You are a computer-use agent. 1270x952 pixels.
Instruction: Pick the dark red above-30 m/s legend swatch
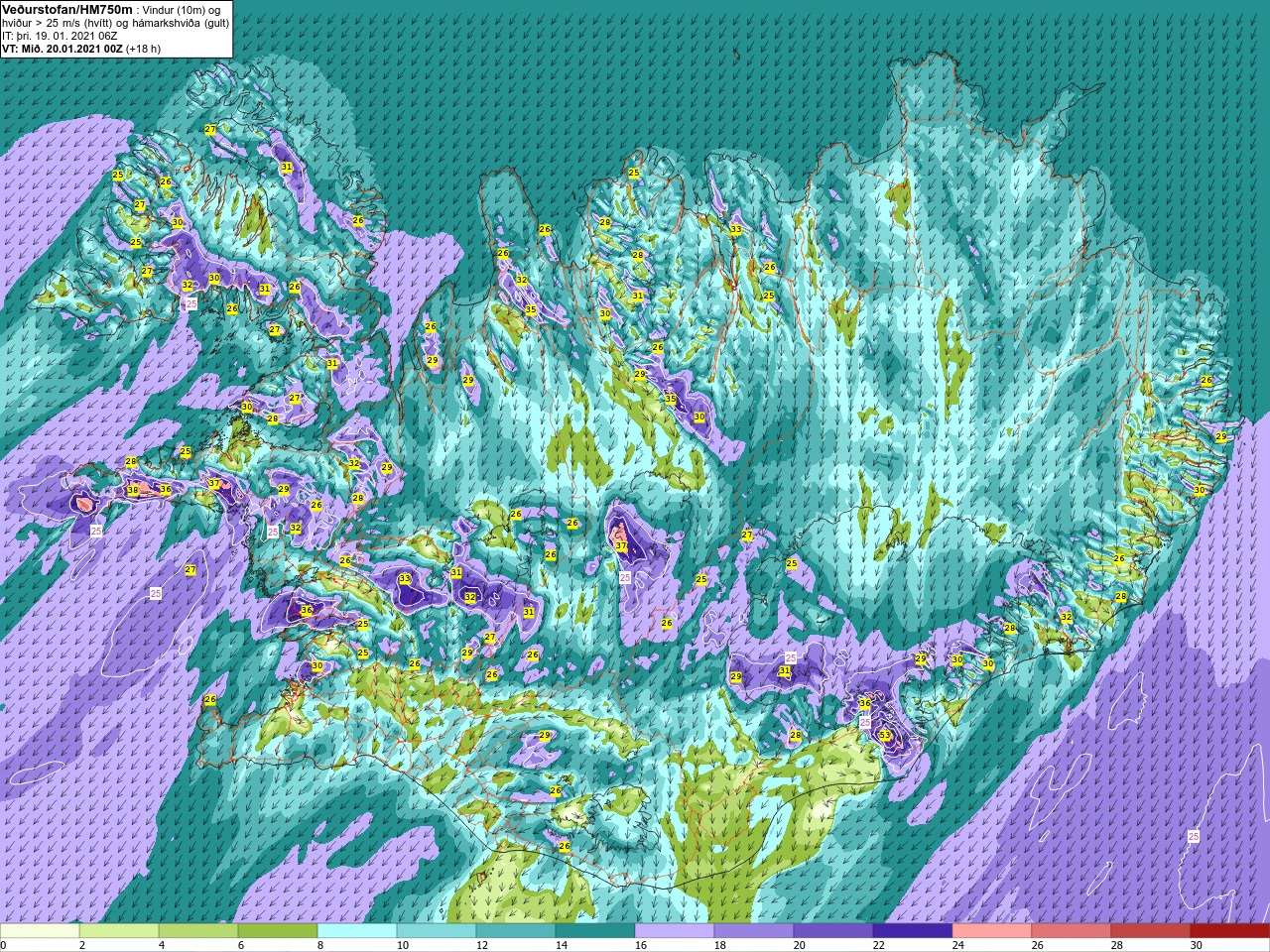(1230, 931)
